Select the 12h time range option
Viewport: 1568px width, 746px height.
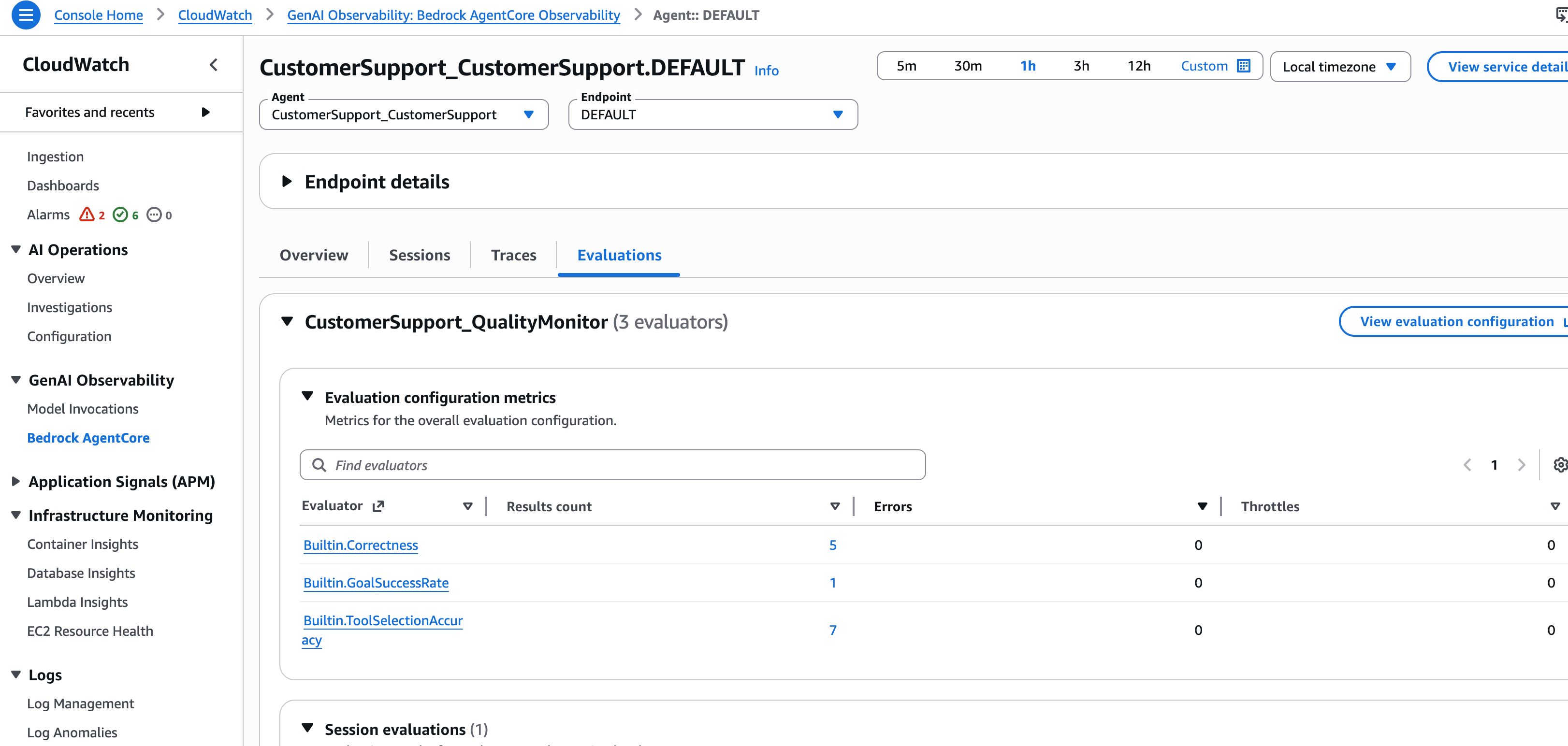[1138, 66]
